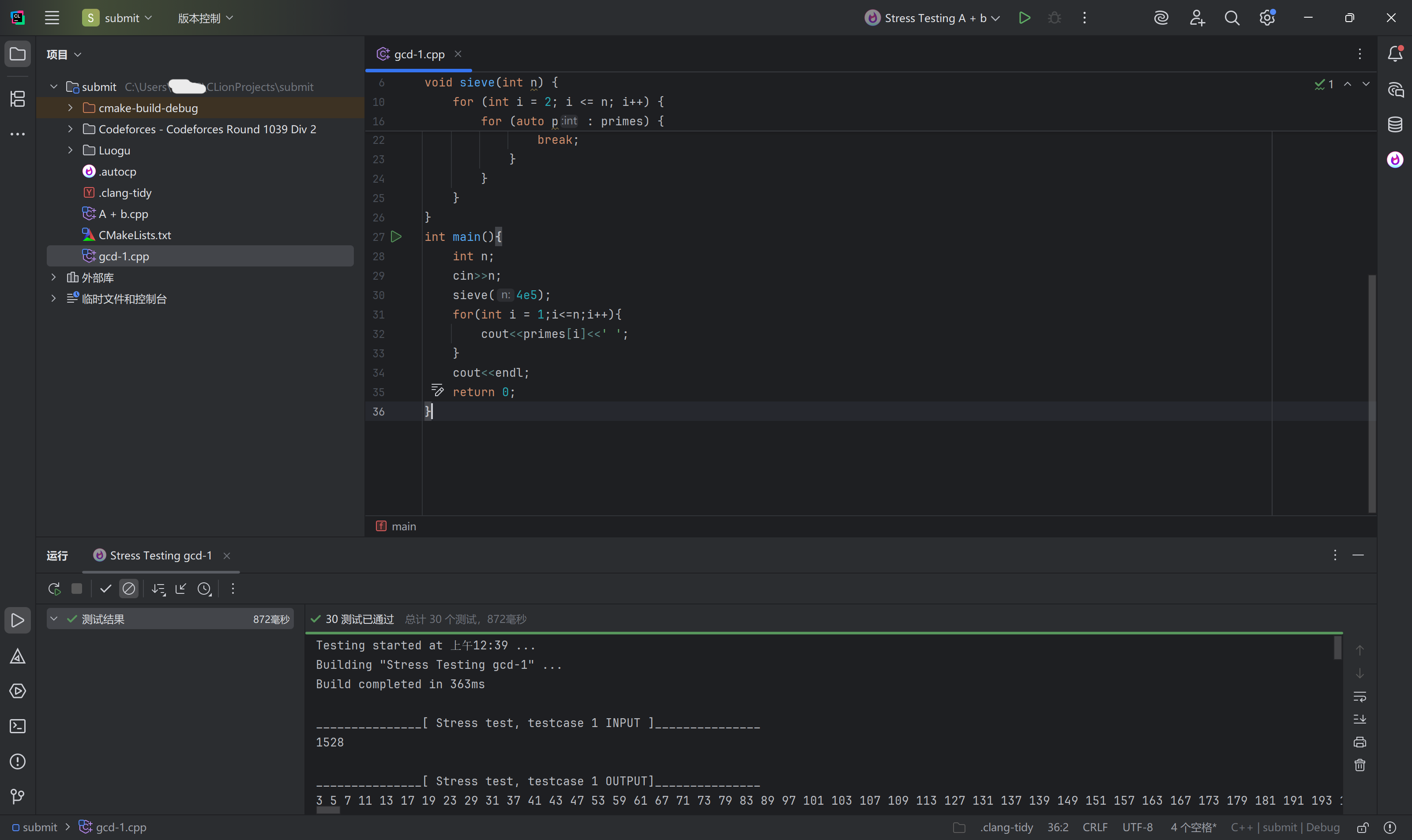
Task: Open the Terminal tool window
Action: (18, 726)
